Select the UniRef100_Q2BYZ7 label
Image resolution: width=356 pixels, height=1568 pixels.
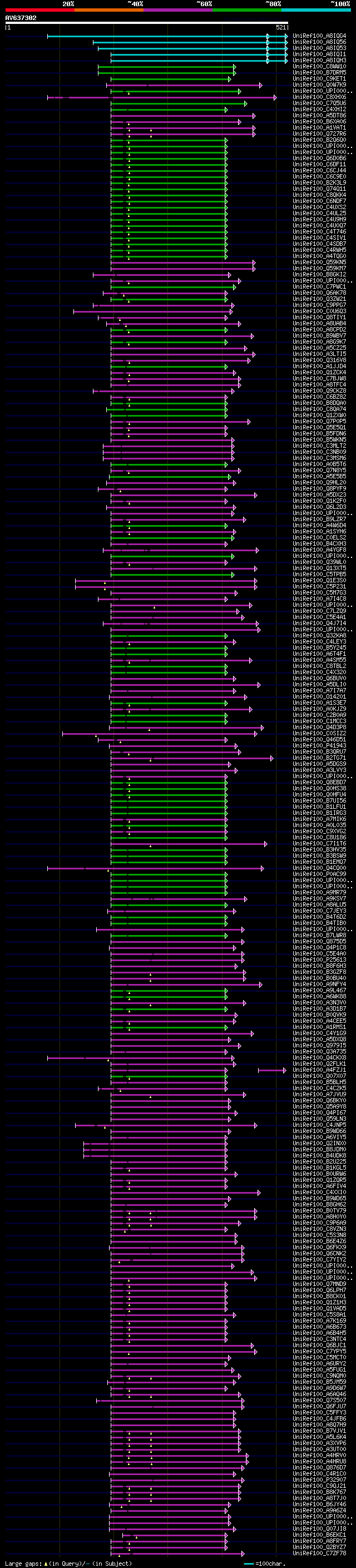tap(319, 1547)
